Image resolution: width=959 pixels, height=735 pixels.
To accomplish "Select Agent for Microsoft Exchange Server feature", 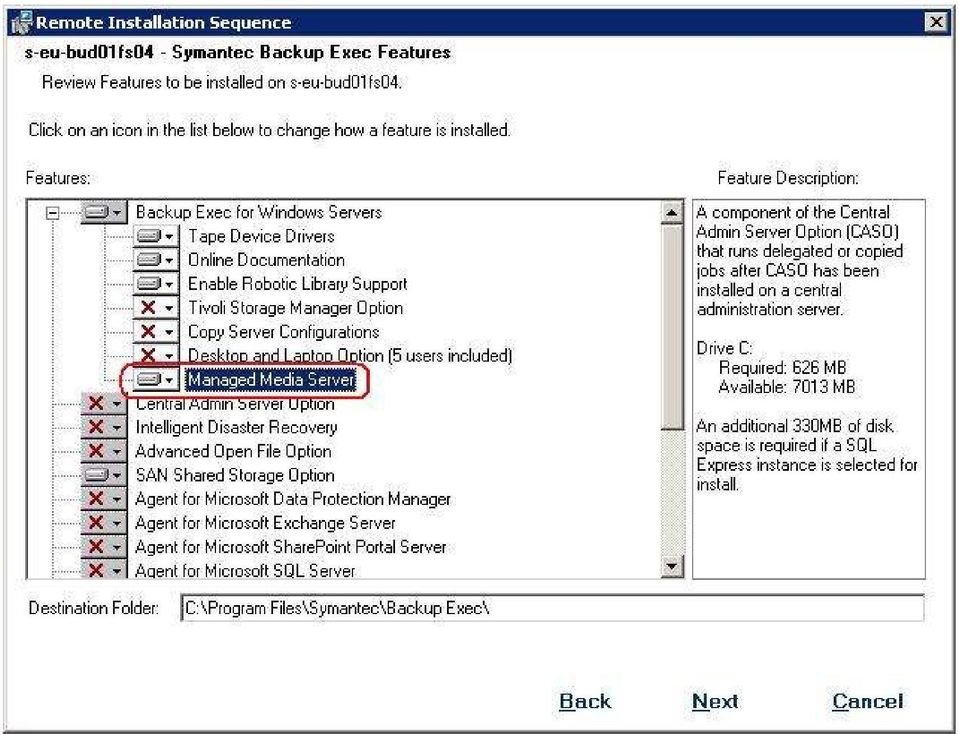I will pyautogui.click(x=265, y=523).
